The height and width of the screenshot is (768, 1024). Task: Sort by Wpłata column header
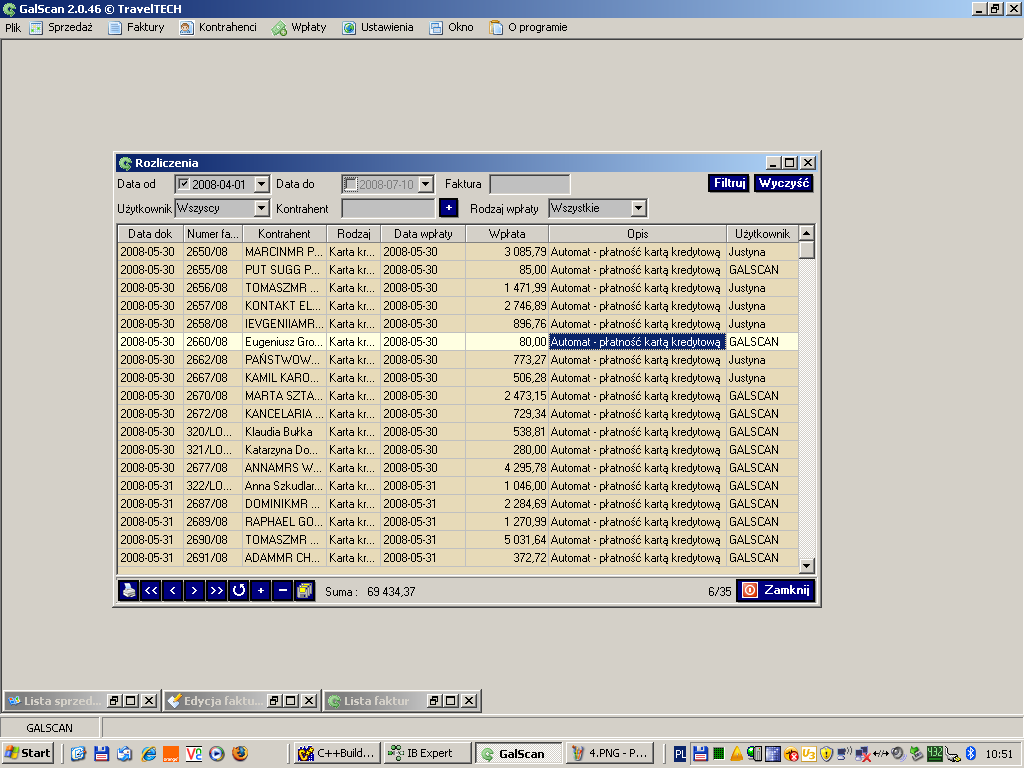tap(507, 233)
